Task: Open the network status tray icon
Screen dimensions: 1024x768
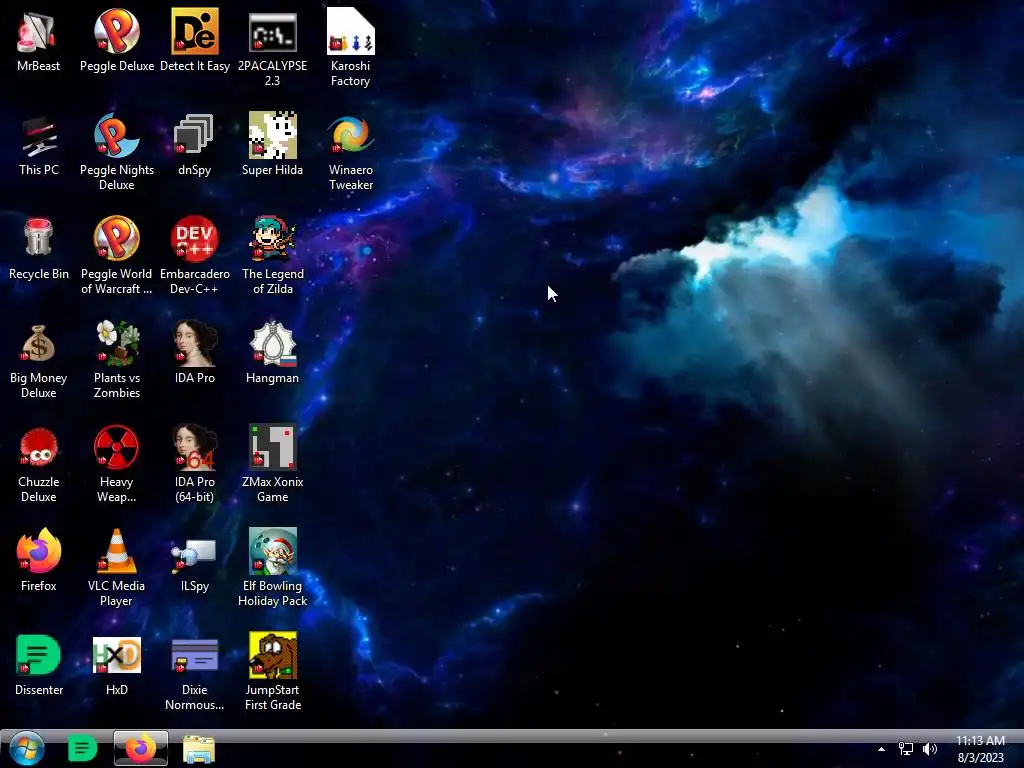Action: click(x=906, y=749)
